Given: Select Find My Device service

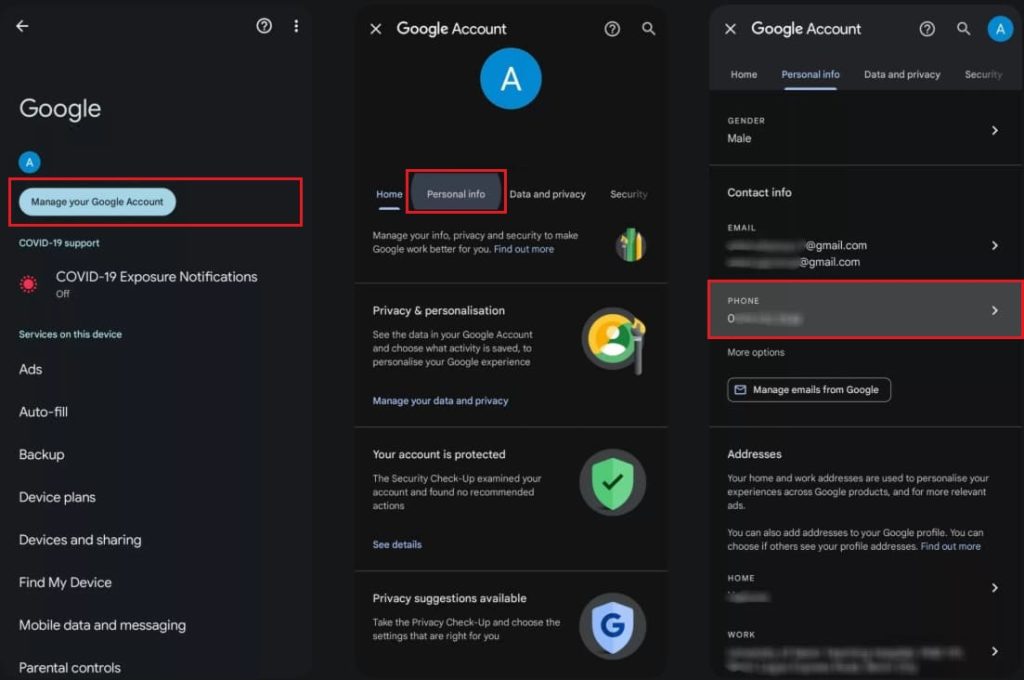Looking at the screenshot, I should [x=65, y=582].
